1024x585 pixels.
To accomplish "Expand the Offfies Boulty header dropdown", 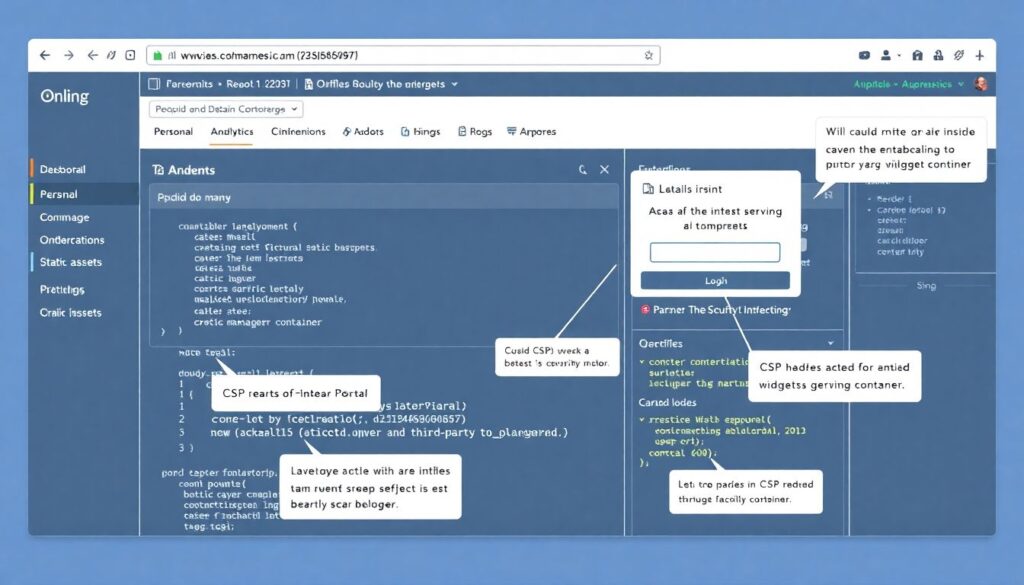I will [x=454, y=85].
